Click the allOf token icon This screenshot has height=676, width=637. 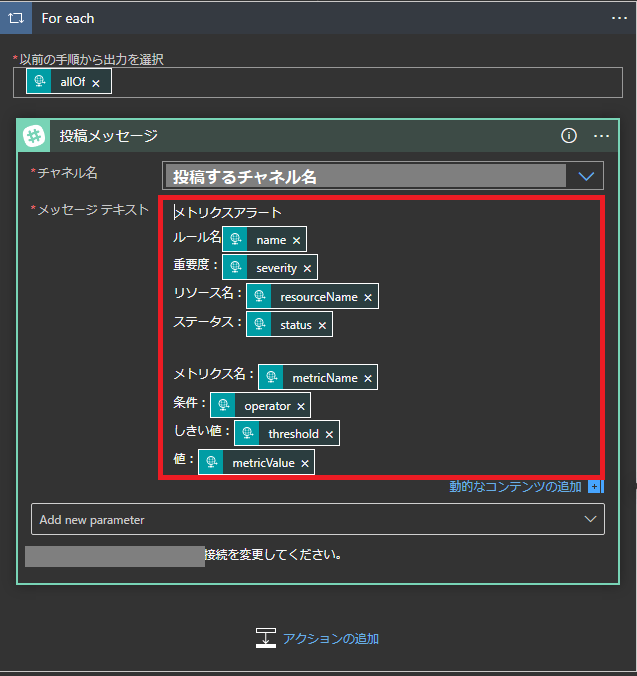tap(39, 81)
